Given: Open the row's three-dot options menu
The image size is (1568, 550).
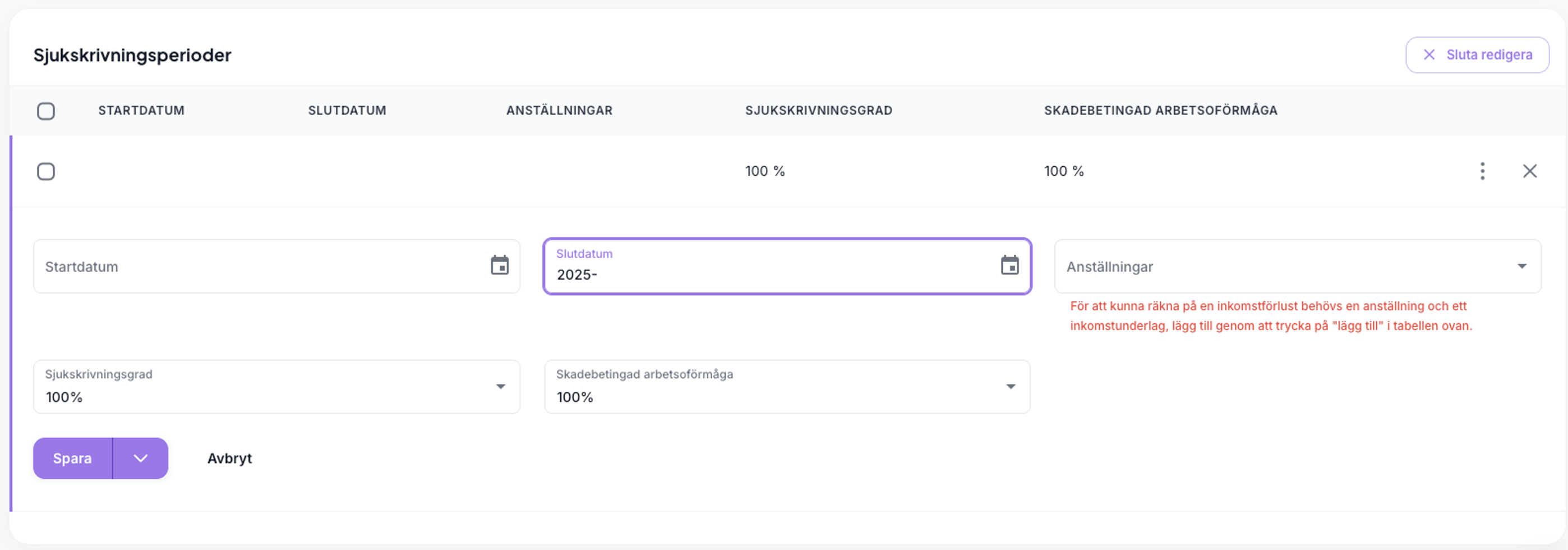Looking at the screenshot, I should click(1482, 171).
